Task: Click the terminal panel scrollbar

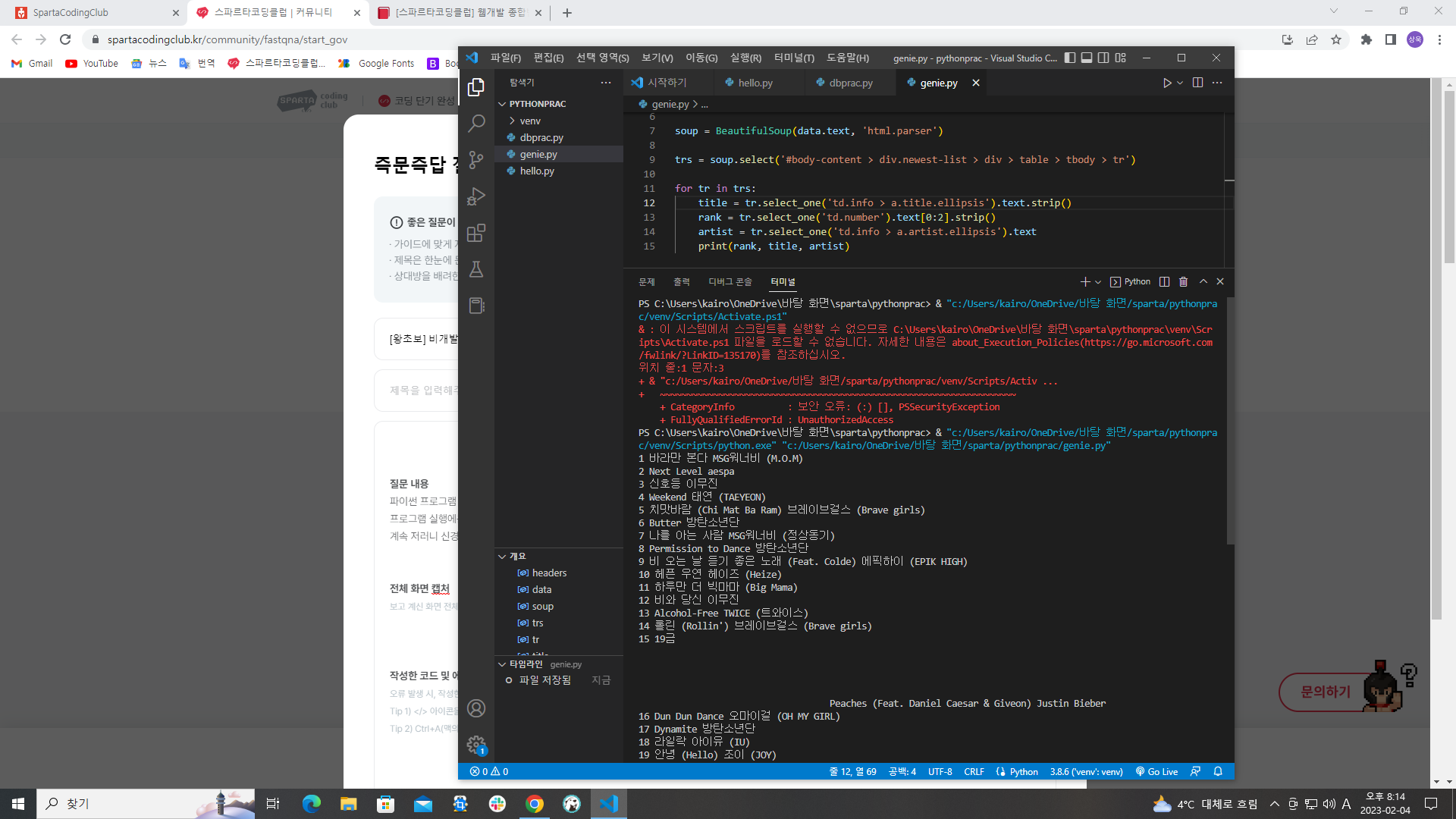Action: click(x=1230, y=421)
